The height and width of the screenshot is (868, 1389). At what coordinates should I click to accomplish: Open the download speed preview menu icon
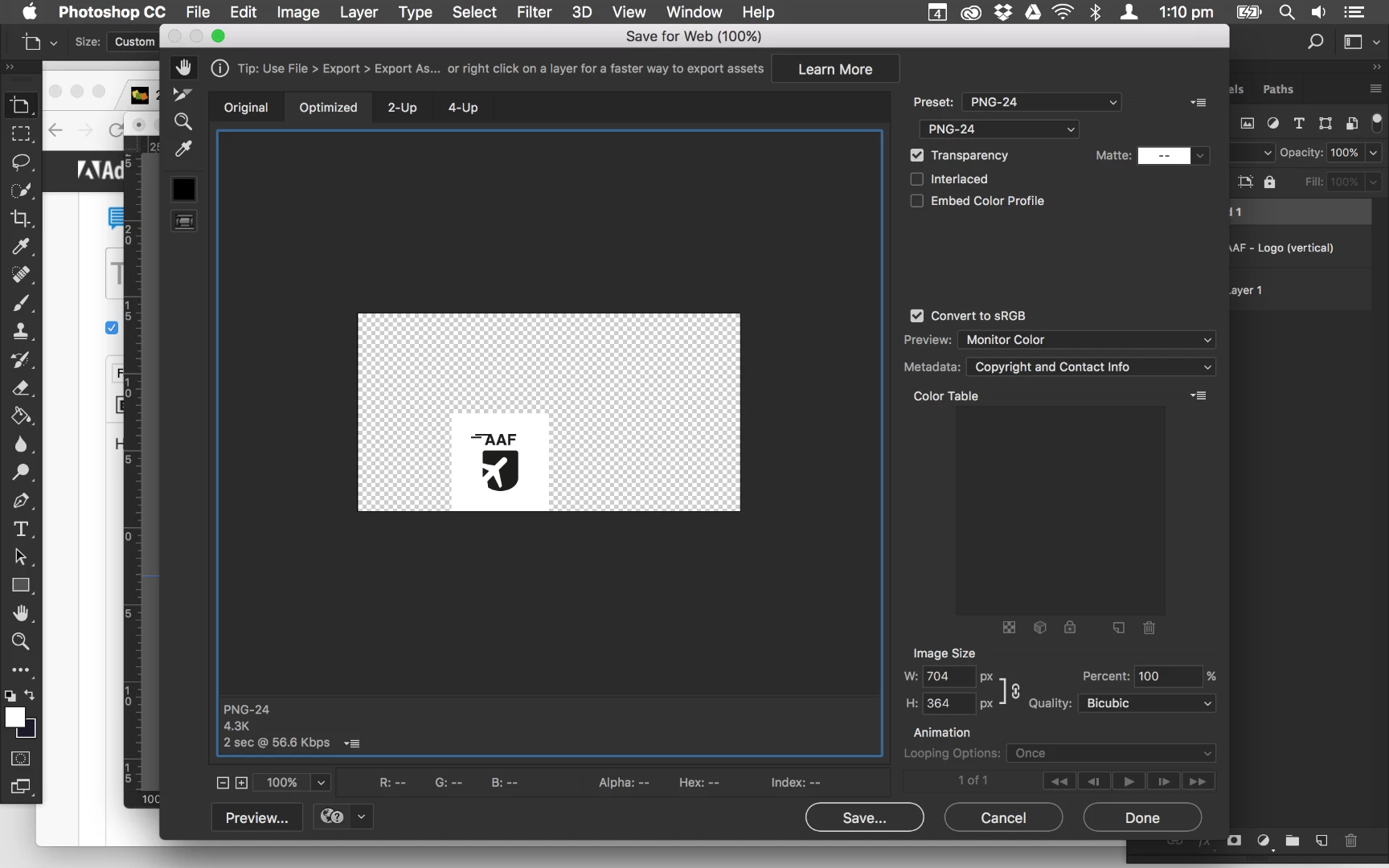352,743
